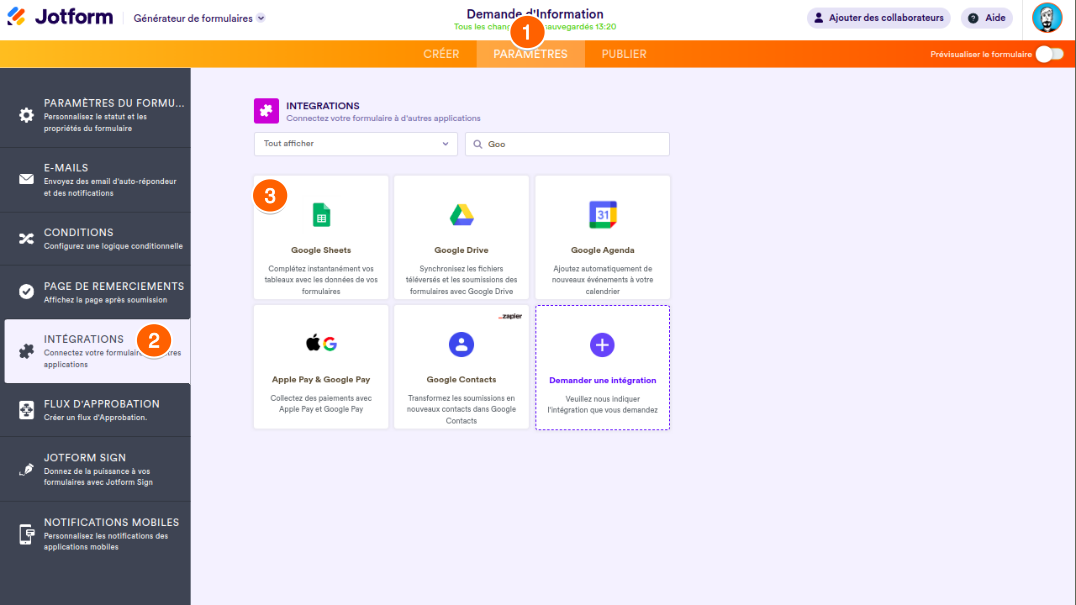Click Google Drive card description text

[x=461, y=280]
